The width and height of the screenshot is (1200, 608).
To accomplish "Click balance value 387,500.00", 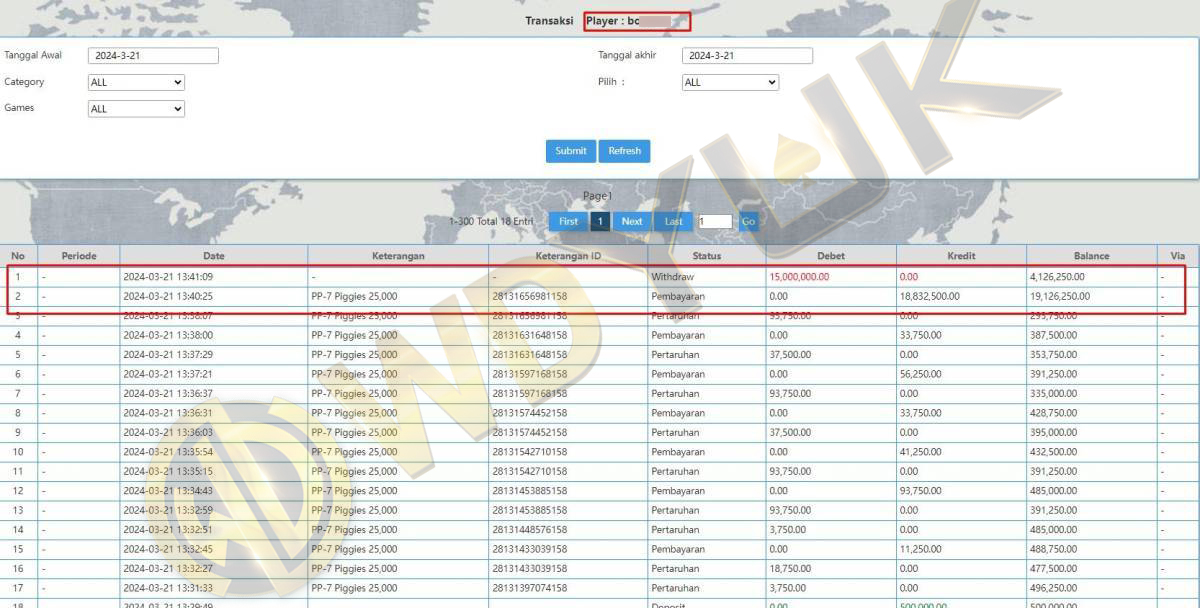I will 1055,336.
